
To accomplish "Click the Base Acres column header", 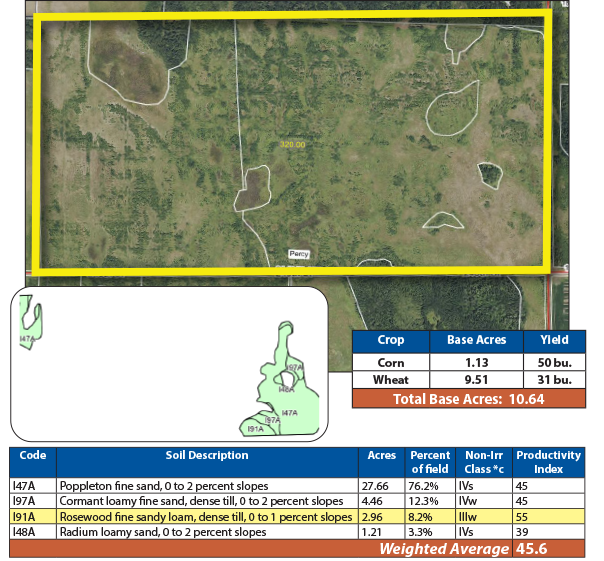I will coord(473,340).
